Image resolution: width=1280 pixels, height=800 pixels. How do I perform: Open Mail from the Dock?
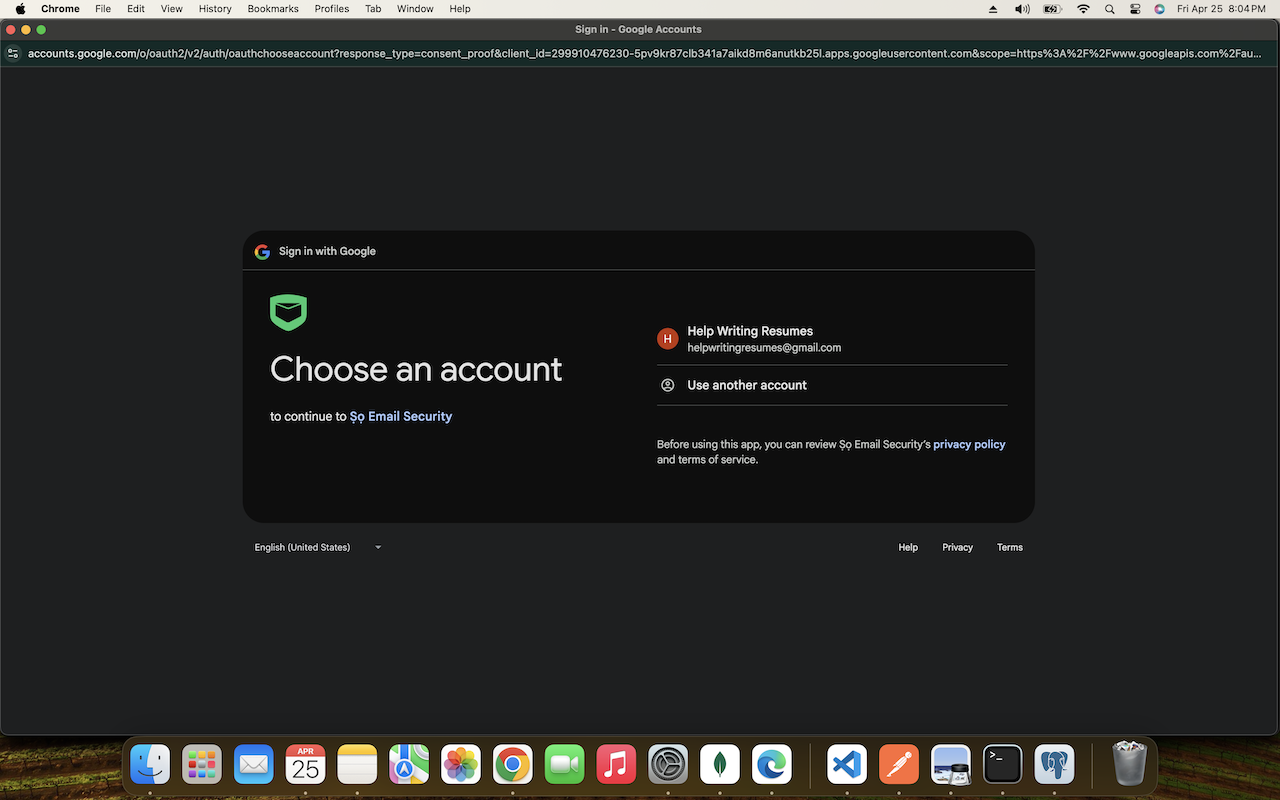tap(254, 765)
